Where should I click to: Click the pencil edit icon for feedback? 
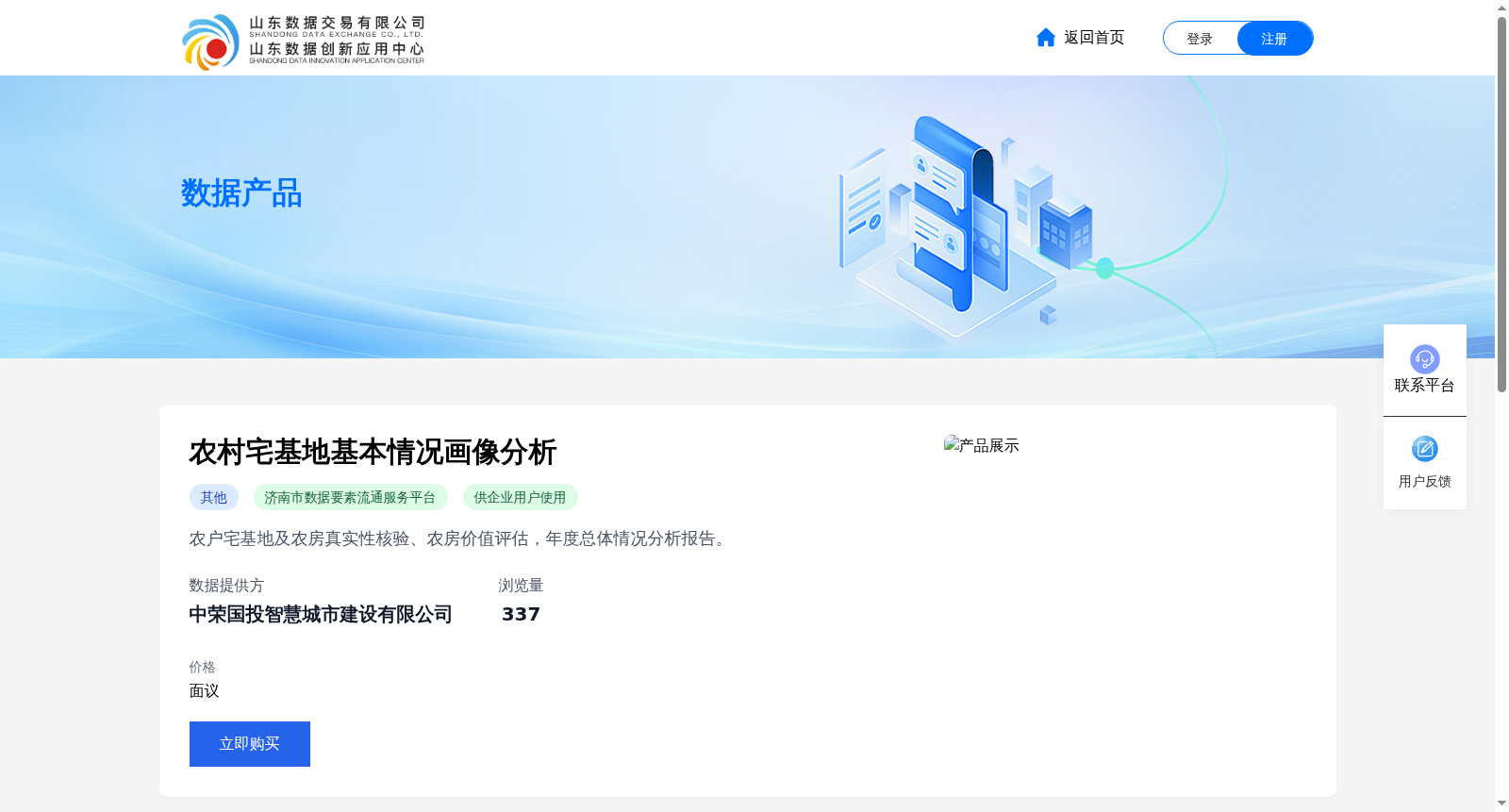coord(1424,449)
